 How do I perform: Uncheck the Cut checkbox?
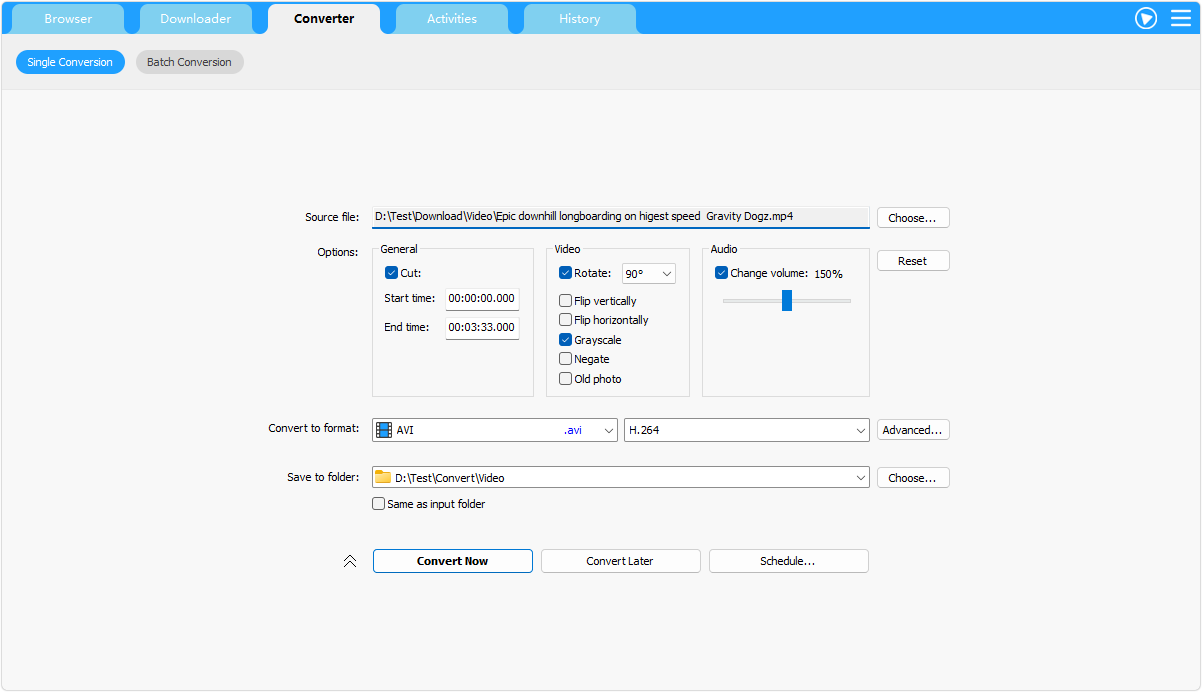pos(391,273)
